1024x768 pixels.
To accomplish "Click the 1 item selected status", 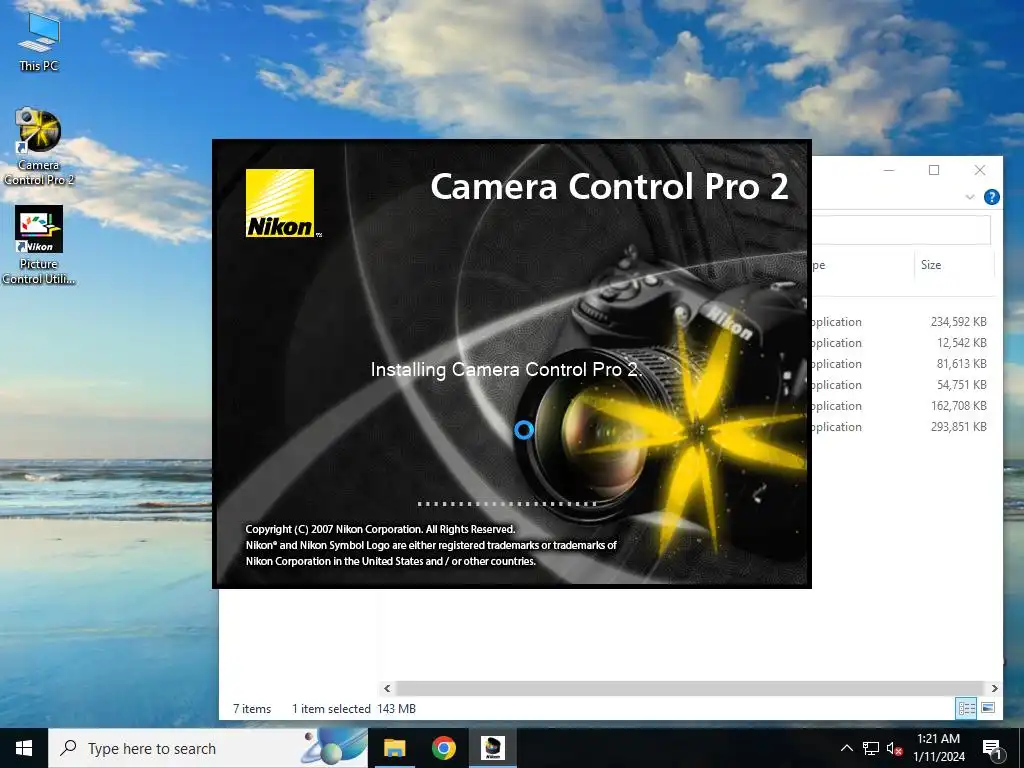I will 331,709.
